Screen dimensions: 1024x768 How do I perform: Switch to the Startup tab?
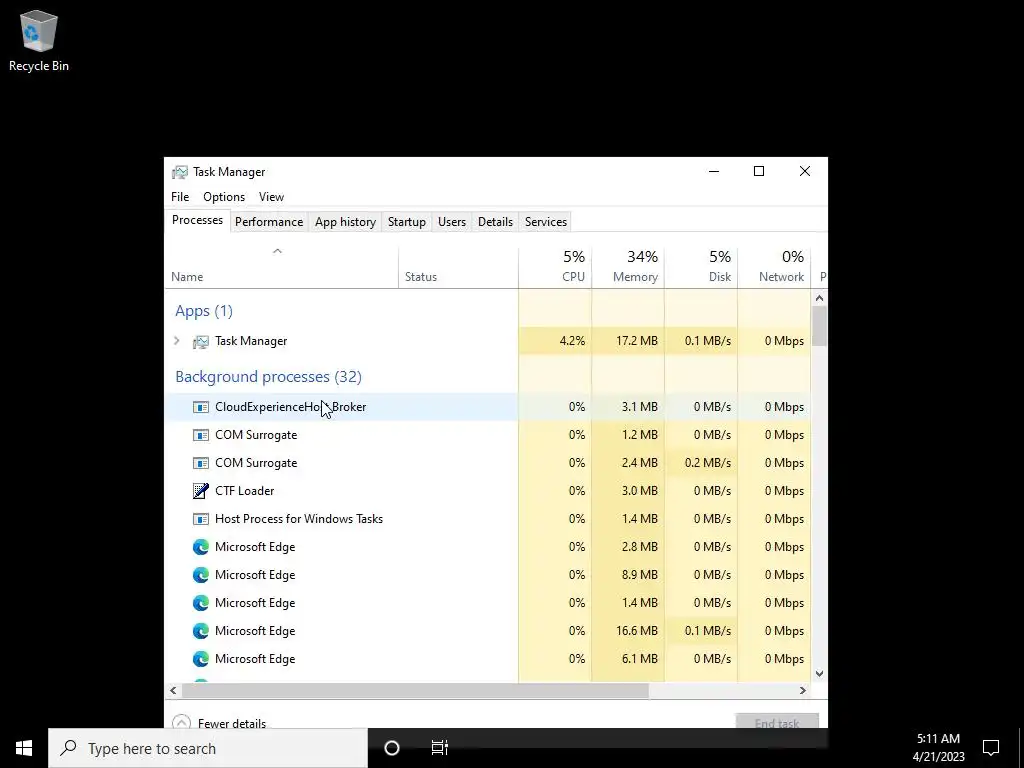pos(407,222)
